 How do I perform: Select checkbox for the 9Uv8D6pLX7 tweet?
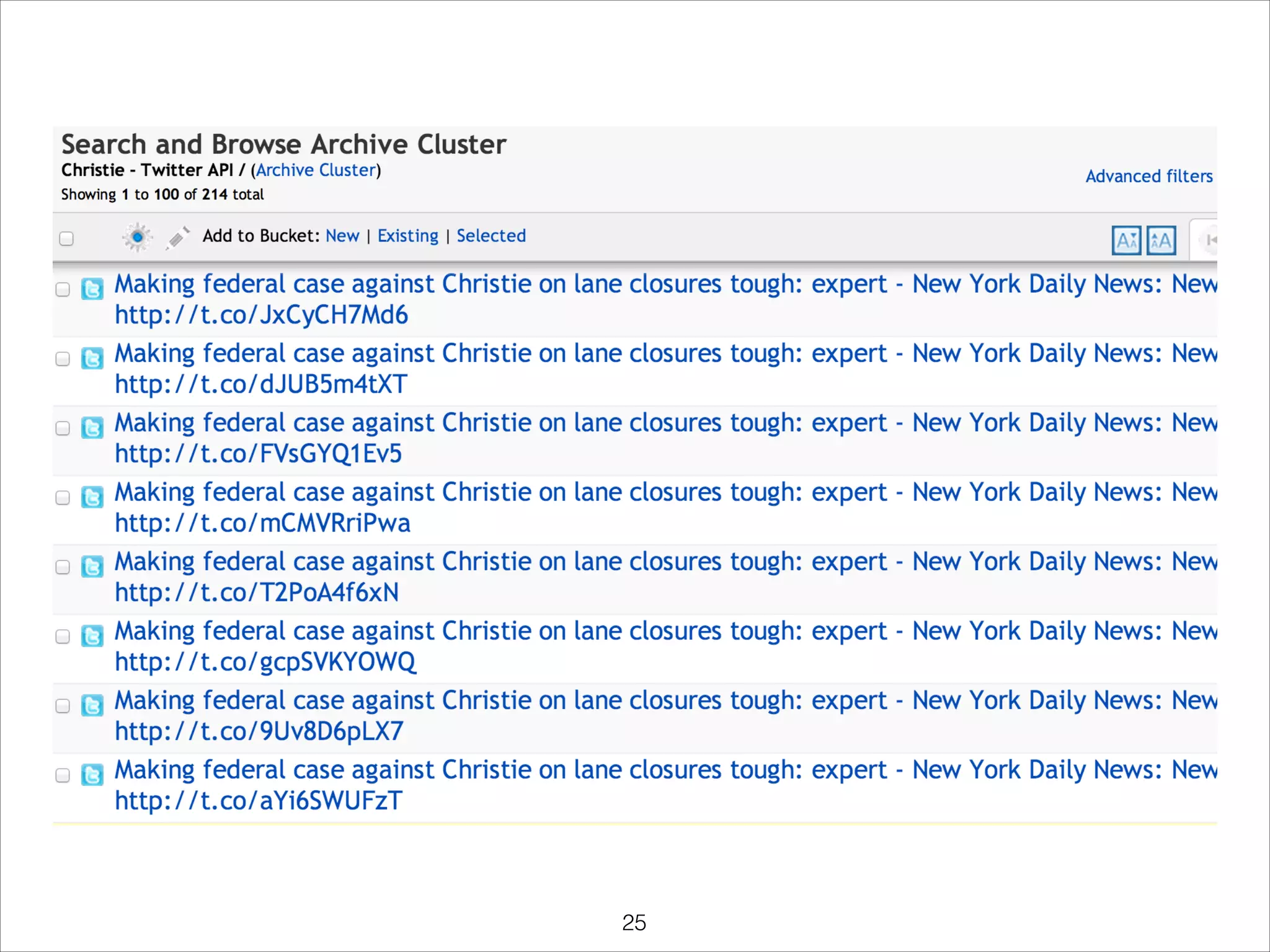(x=63, y=706)
